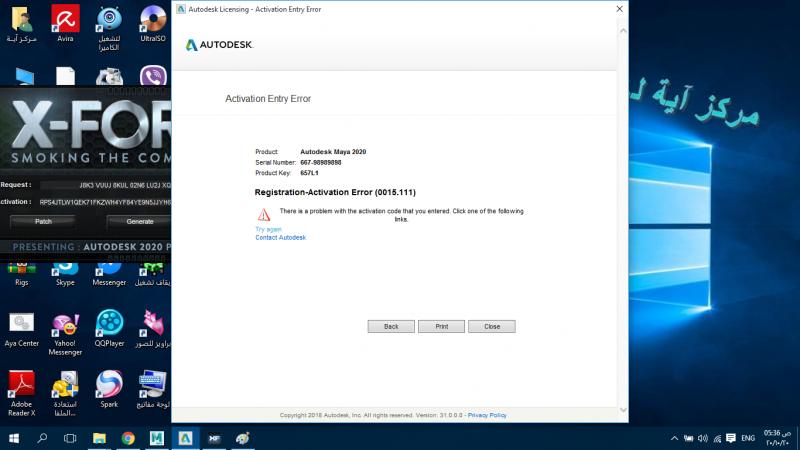
Task: Switch to Google Chrome on the taskbar
Action: pos(128,438)
